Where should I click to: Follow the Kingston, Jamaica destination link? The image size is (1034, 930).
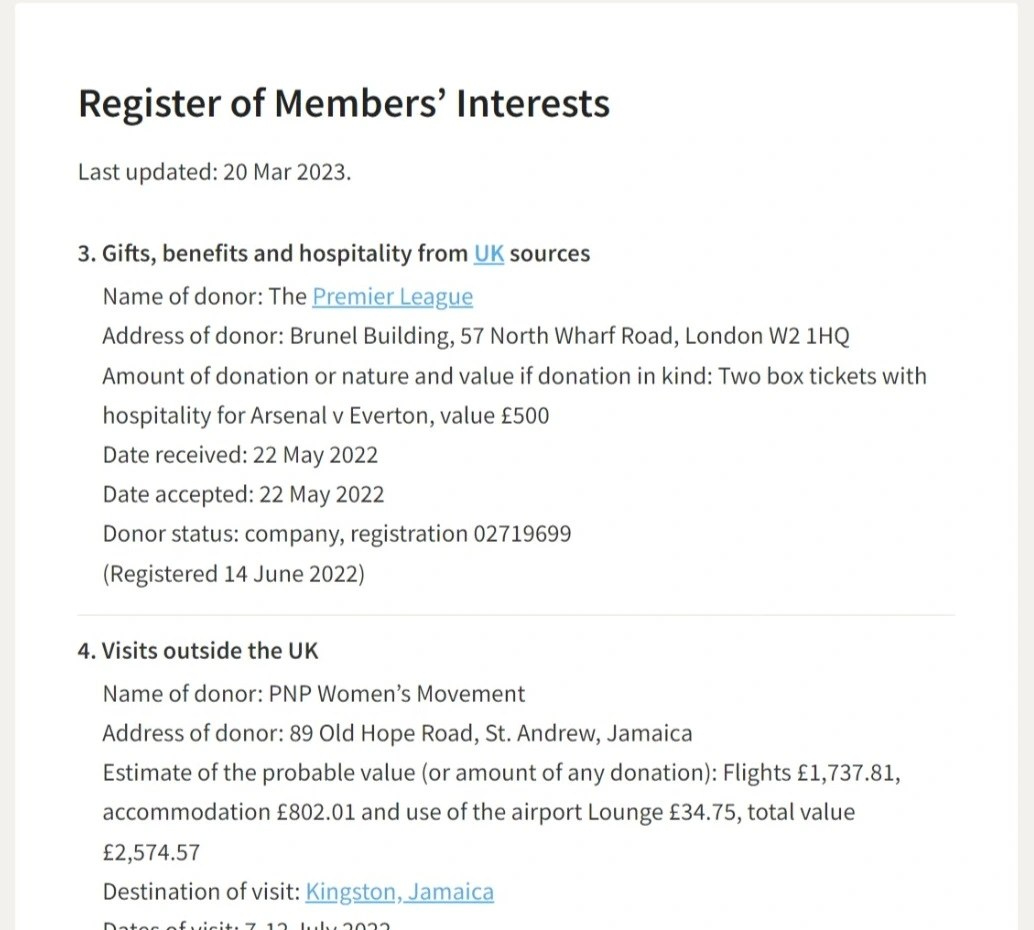coord(399,892)
